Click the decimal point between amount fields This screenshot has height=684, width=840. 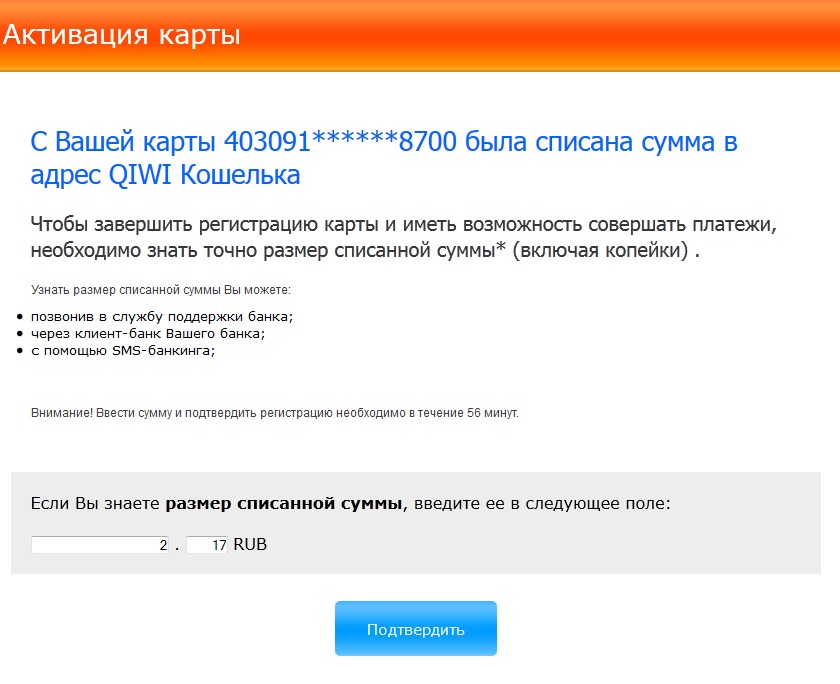click(177, 548)
